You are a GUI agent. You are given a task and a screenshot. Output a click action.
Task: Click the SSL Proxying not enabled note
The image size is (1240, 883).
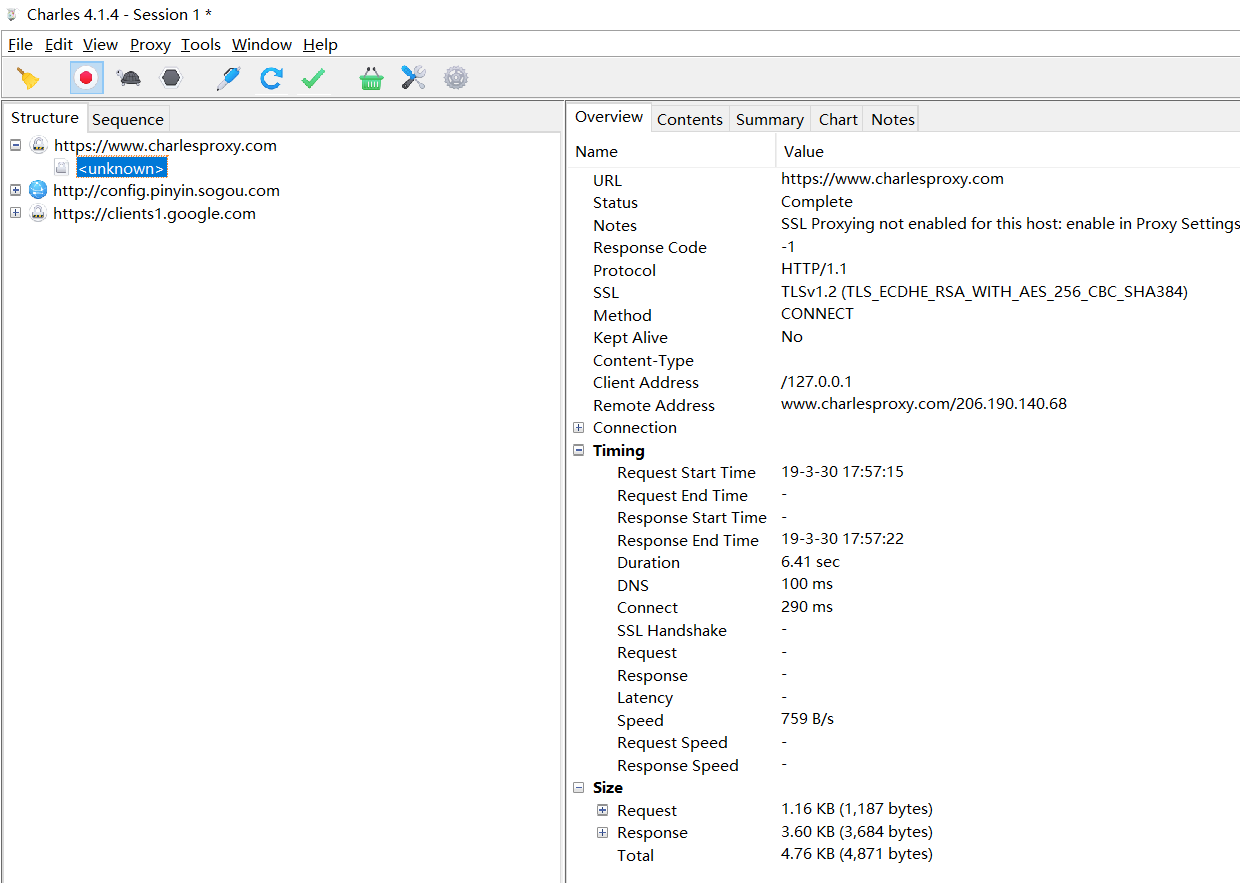[1010, 224]
